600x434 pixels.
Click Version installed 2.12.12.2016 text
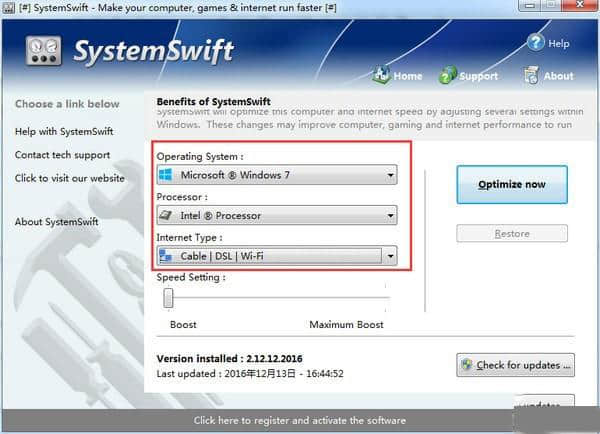click(x=229, y=359)
